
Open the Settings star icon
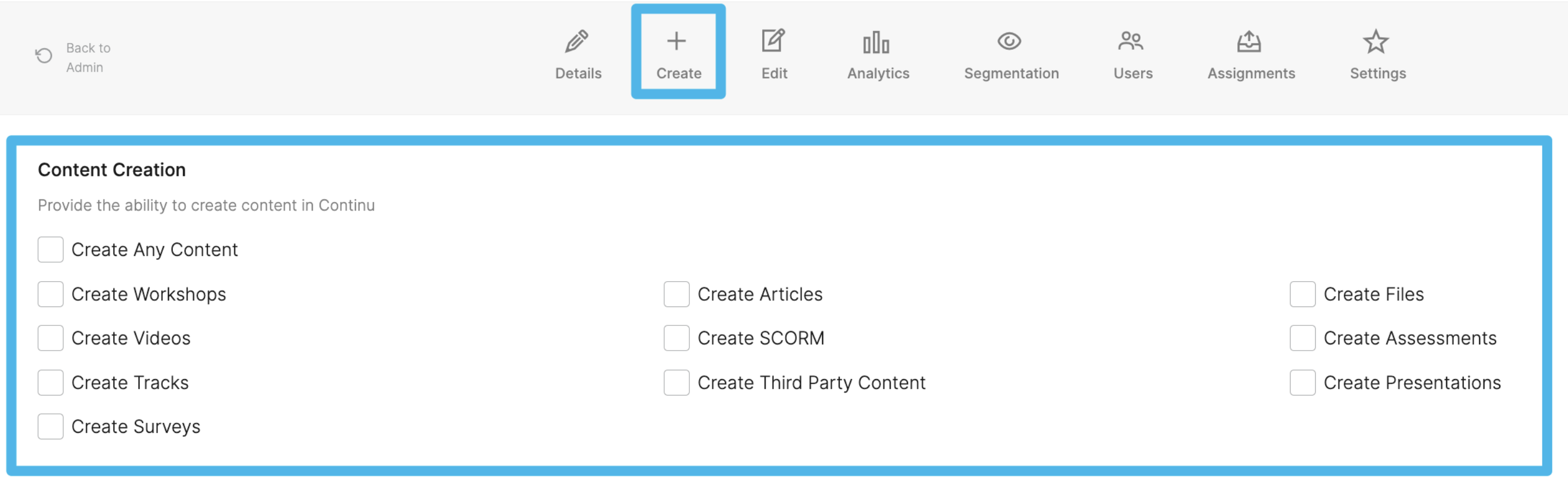coord(1375,41)
